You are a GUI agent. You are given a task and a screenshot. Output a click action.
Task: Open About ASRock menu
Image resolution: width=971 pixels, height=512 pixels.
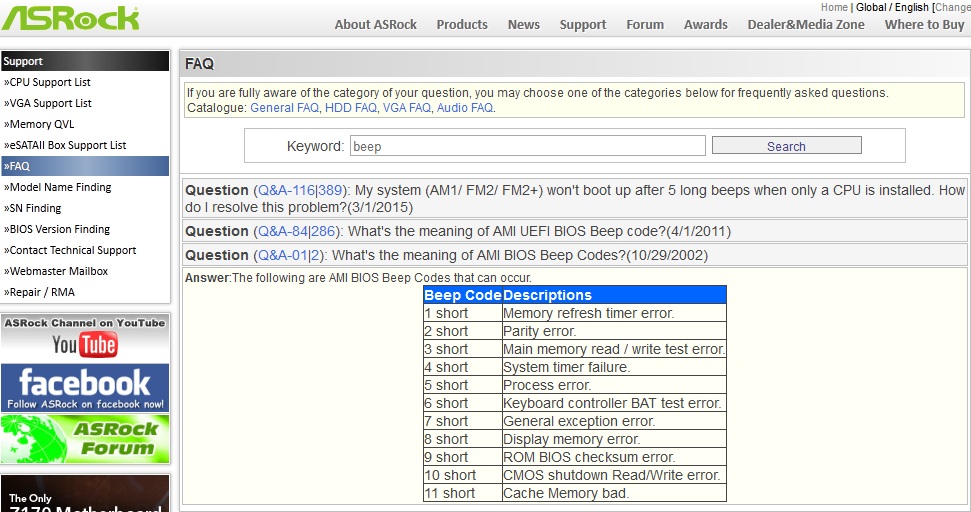point(375,25)
